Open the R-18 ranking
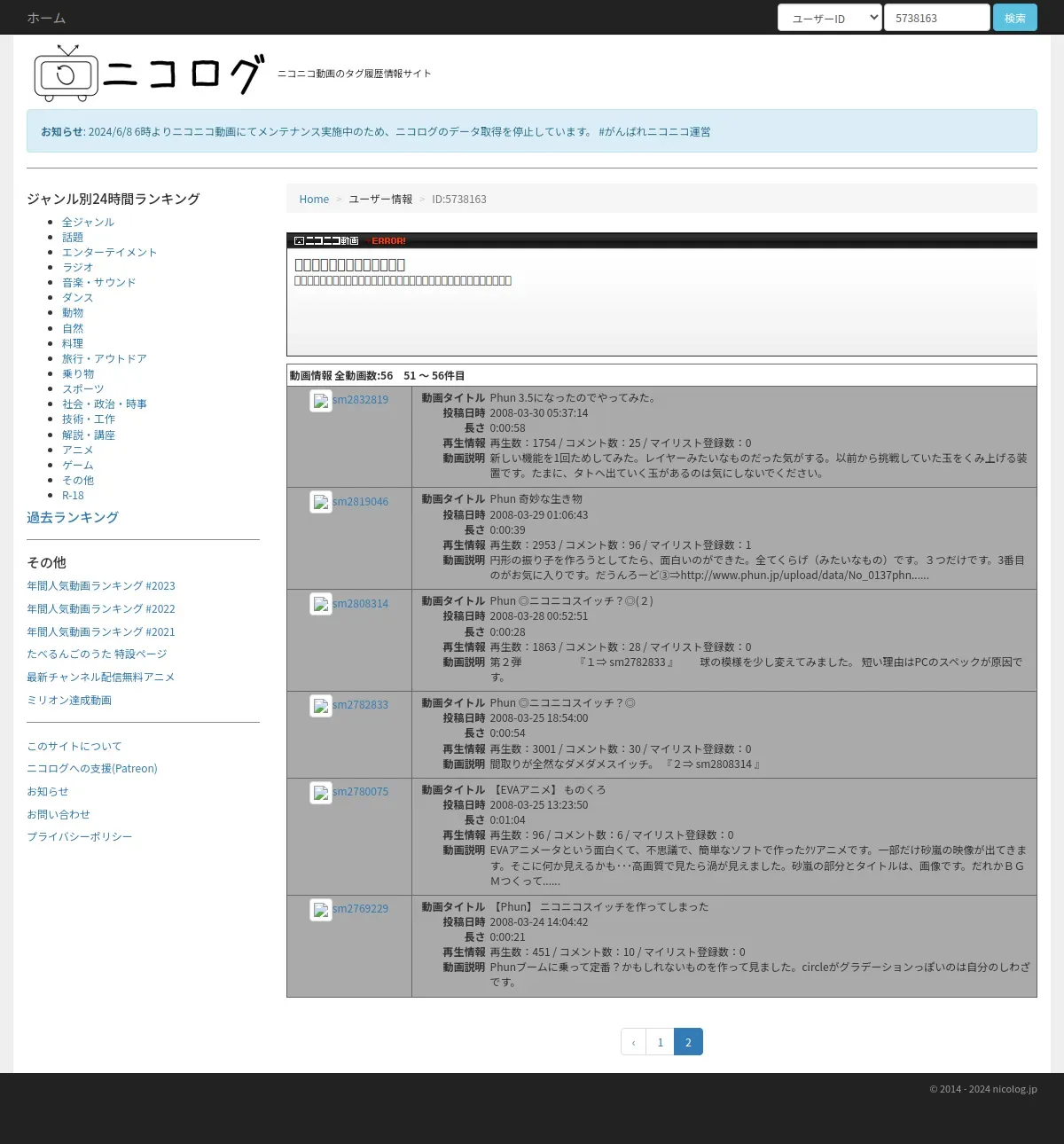This screenshot has height=1144, width=1064. [73, 495]
